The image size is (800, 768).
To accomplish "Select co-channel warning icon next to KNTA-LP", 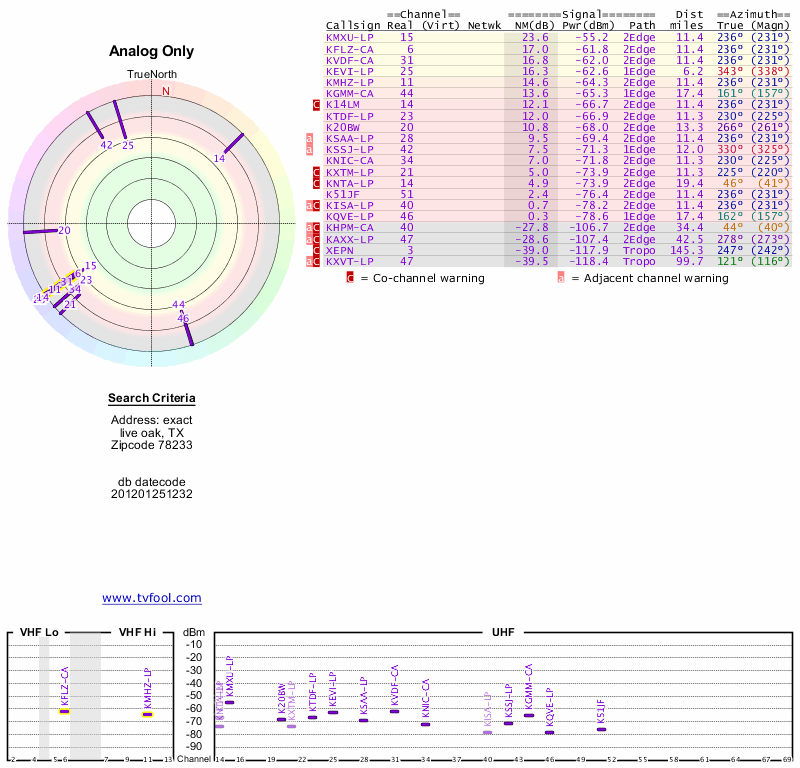I will click(317, 183).
